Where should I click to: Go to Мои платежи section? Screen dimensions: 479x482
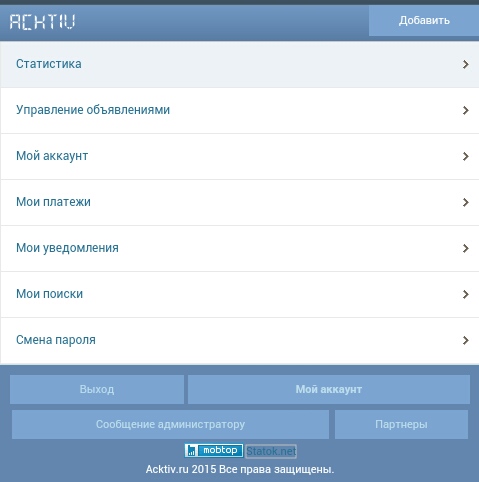(x=239, y=203)
